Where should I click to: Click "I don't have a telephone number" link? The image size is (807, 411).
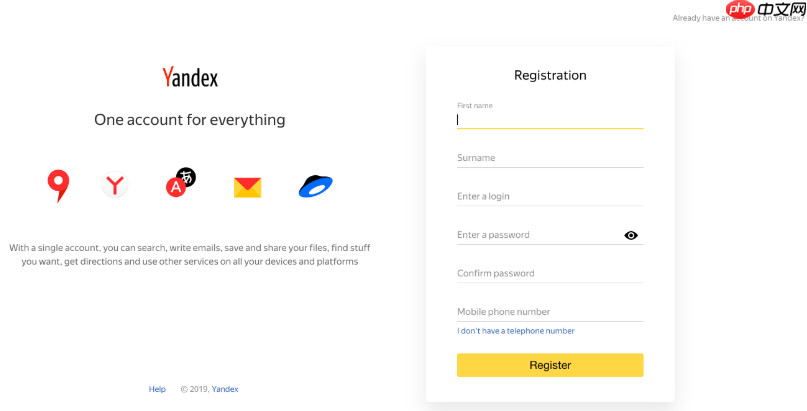pos(516,331)
